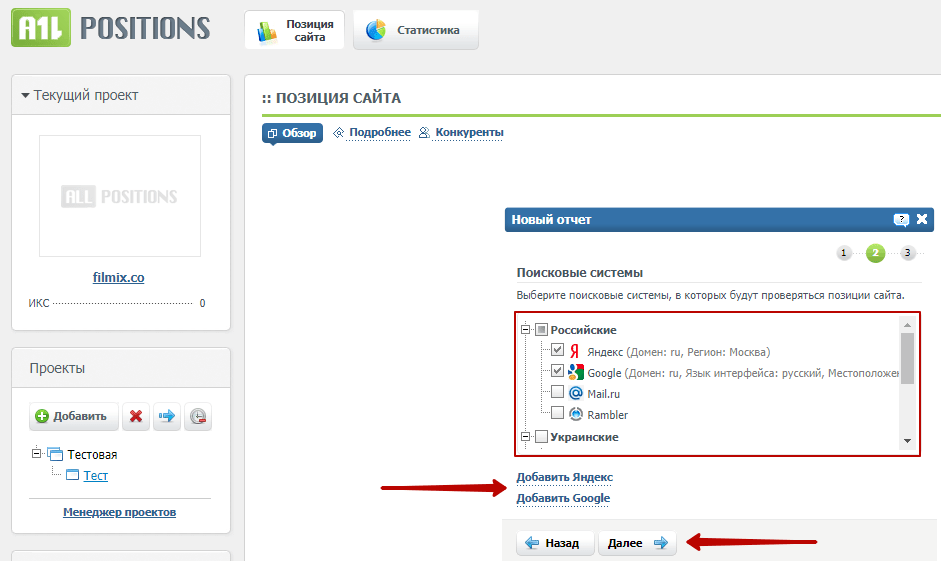This screenshot has height=561, width=941.
Task: Click the Добавить project button
Action: pyautogui.click(x=73, y=416)
